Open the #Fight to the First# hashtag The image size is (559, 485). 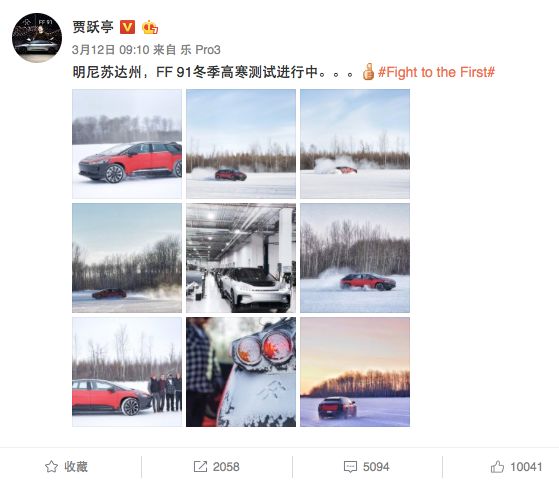436,72
